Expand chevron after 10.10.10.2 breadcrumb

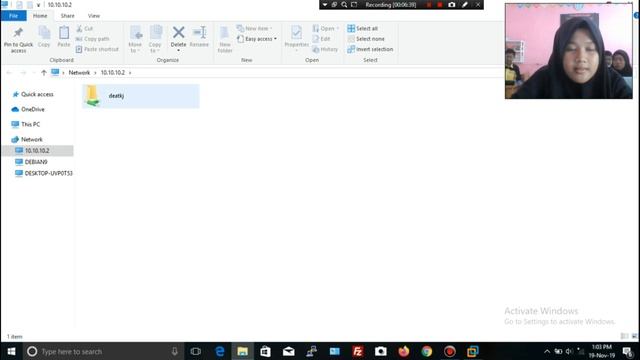pyautogui.click(x=130, y=73)
